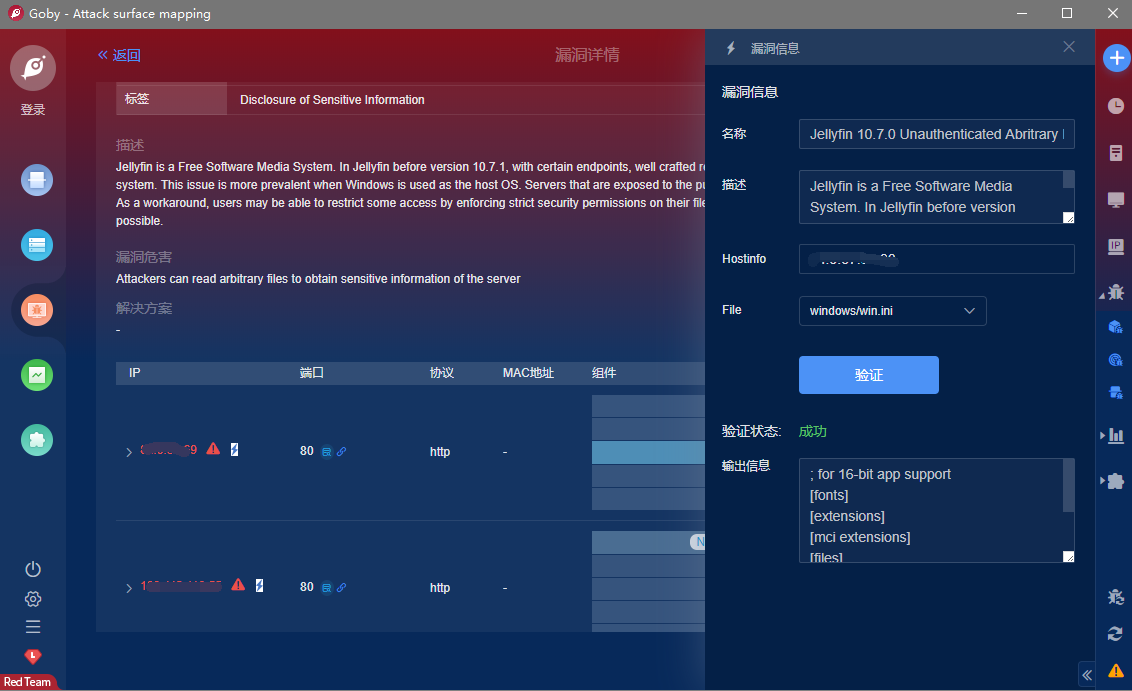
Task: Click the blue plus new scan button
Action: coord(1116,58)
